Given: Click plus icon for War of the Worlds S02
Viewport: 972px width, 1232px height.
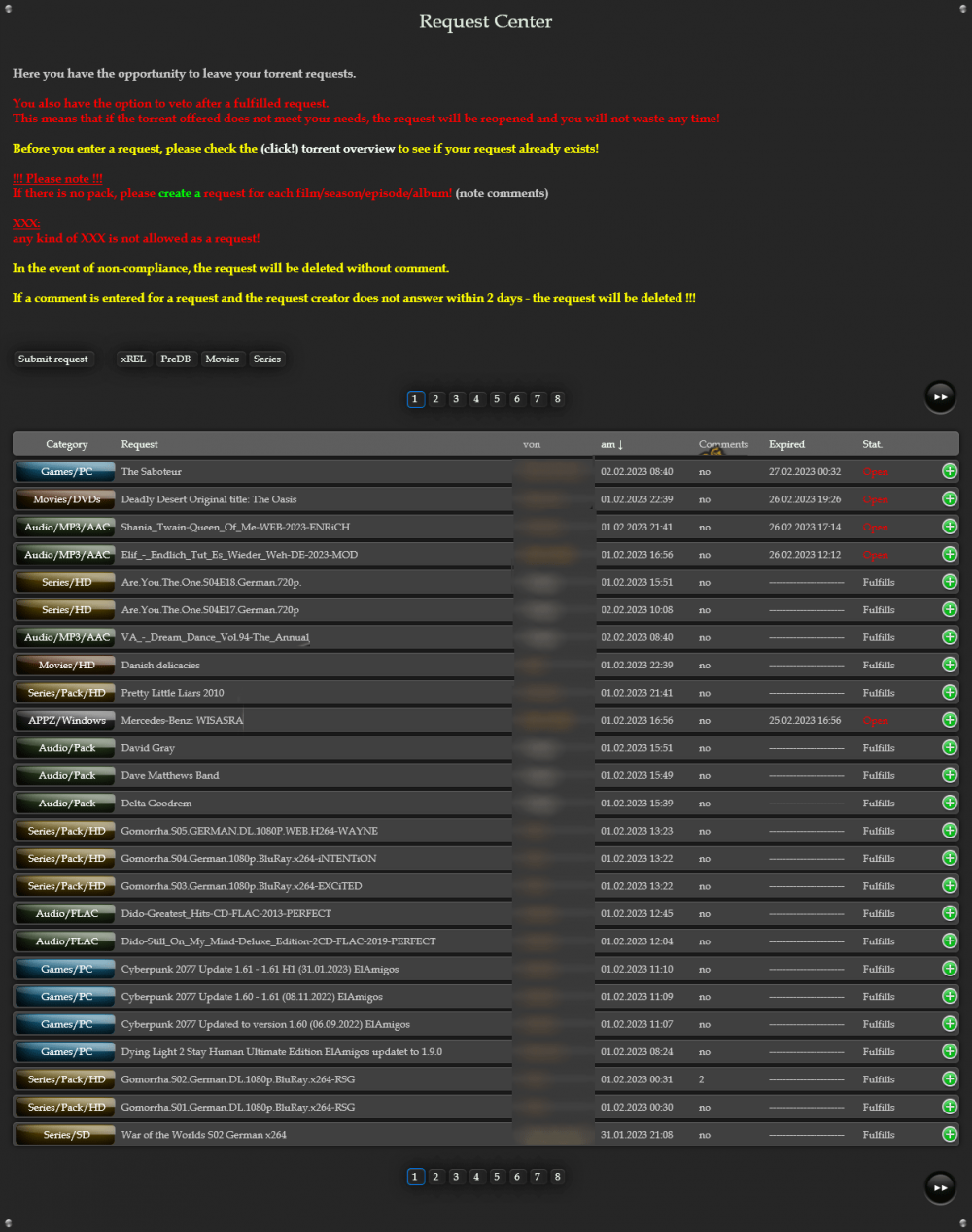Looking at the screenshot, I should tap(949, 1135).
